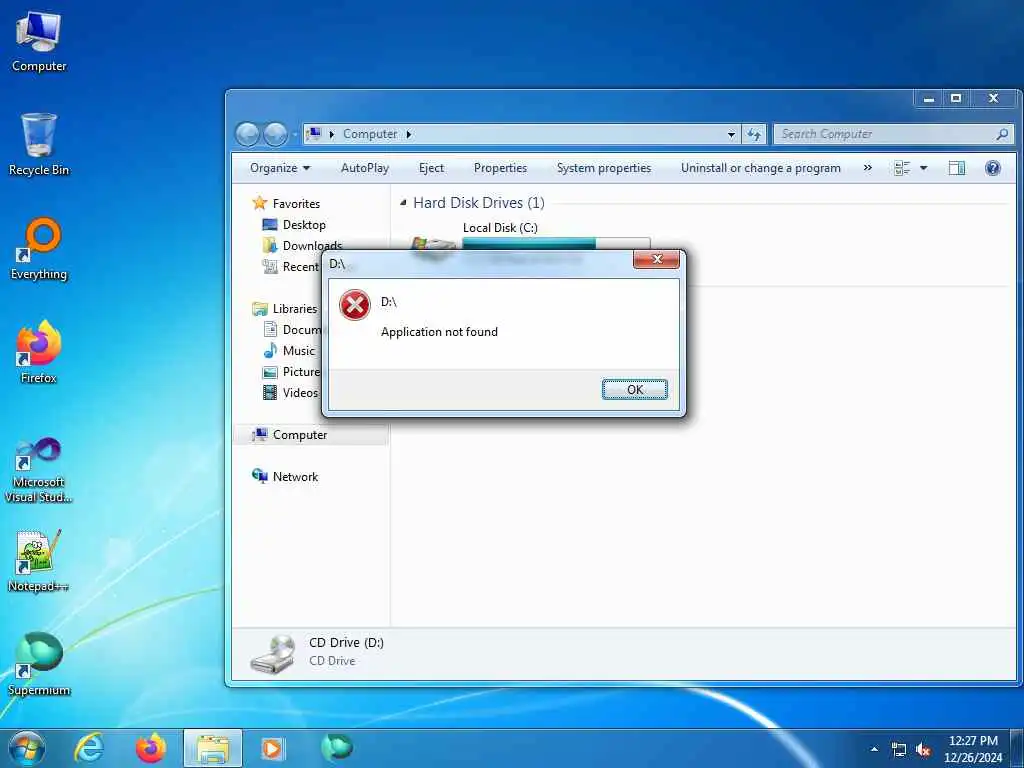1024x768 pixels.
Task: Launch the Firefox desktop shortcut
Action: [39, 353]
